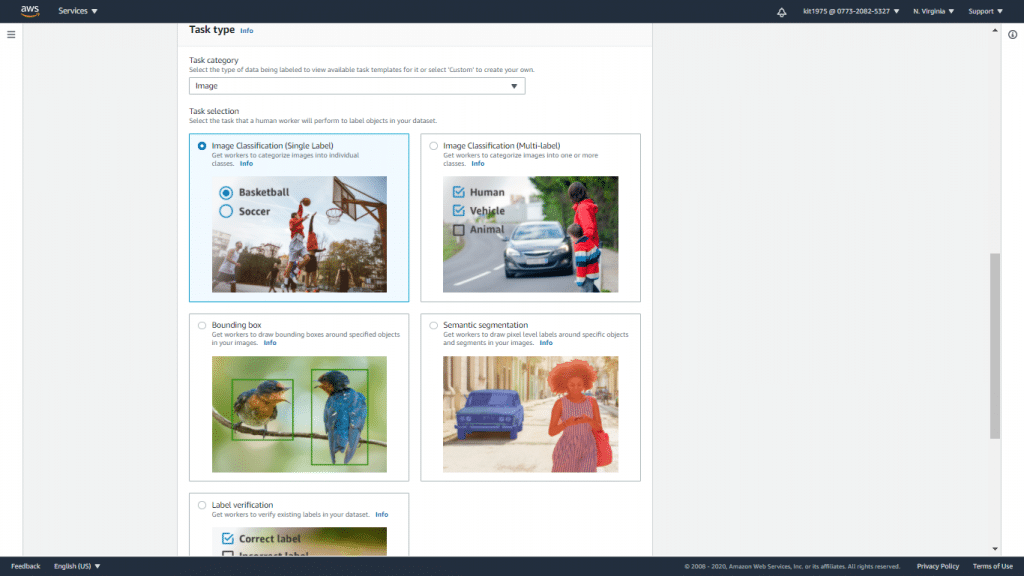Viewport: 1024px width, 576px height.
Task: Click the scroll up arrow
Action: pyautogui.click(x=995, y=30)
